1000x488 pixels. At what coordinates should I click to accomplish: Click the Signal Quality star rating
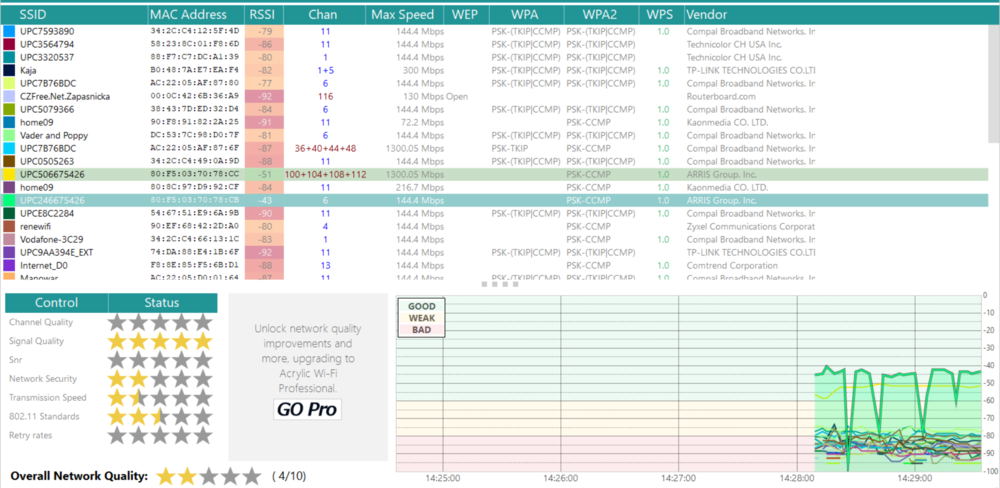pos(161,341)
